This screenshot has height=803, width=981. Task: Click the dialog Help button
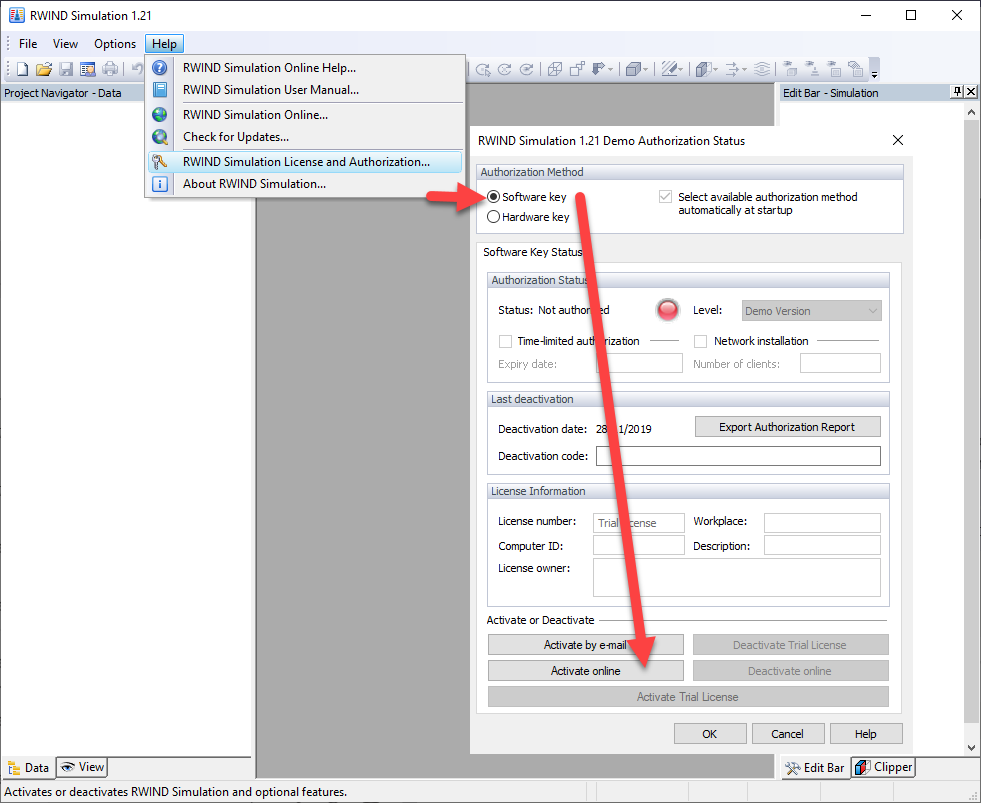(x=865, y=734)
